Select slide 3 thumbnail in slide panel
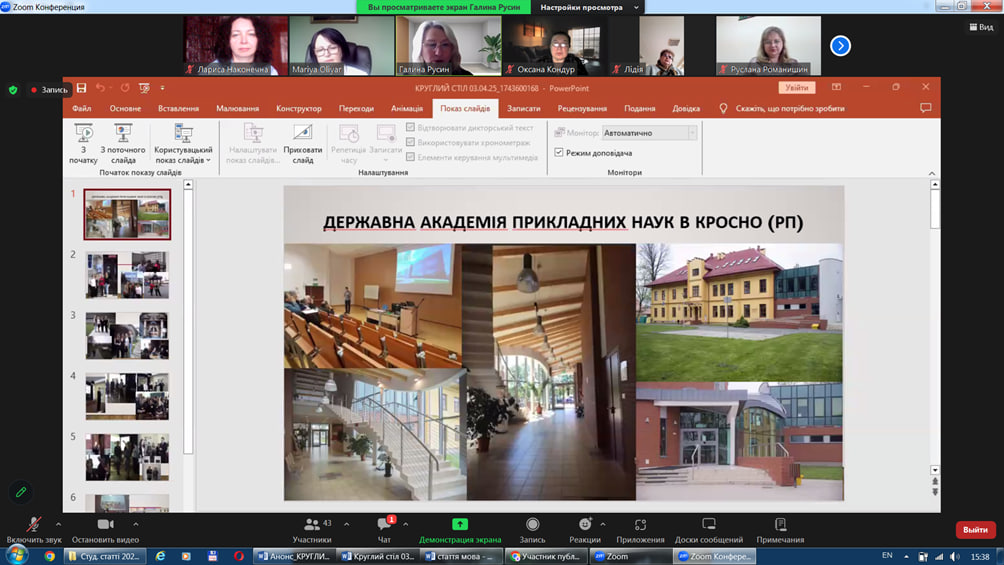Image resolution: width=1004 pixels, height=565 pixels. point(127,336)
